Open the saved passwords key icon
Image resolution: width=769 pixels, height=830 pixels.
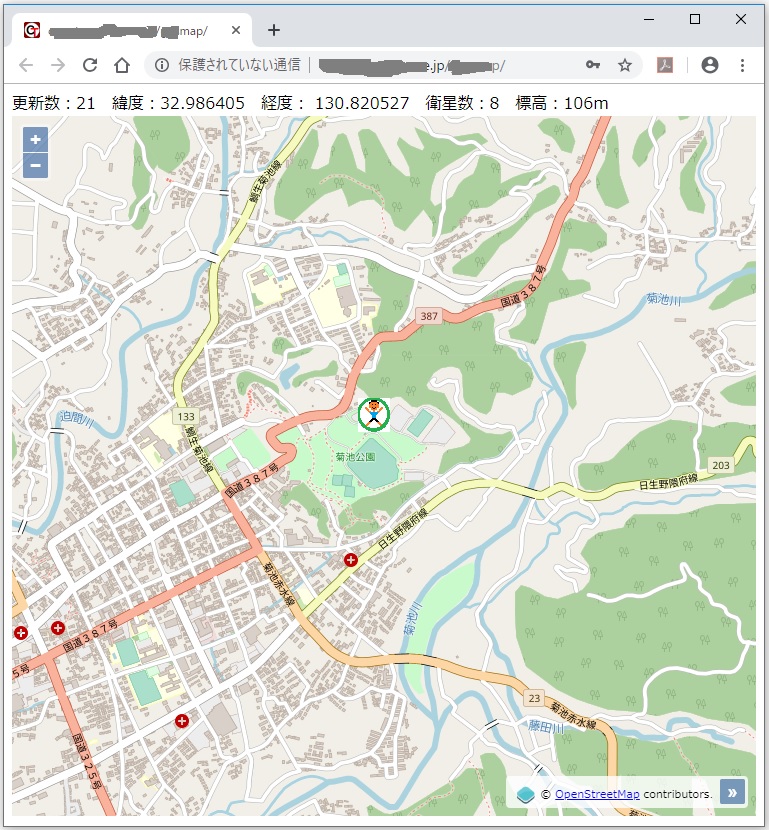(x=593, y=65)
